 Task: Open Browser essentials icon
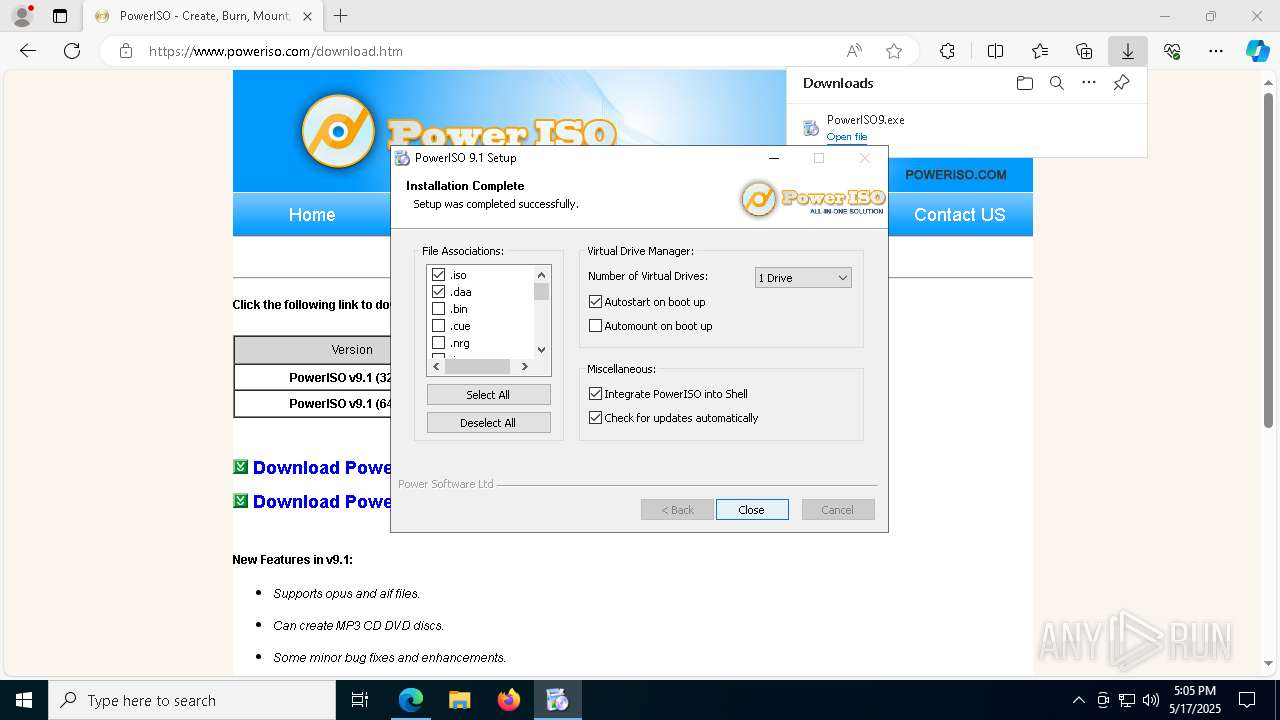coord(1172,51)
